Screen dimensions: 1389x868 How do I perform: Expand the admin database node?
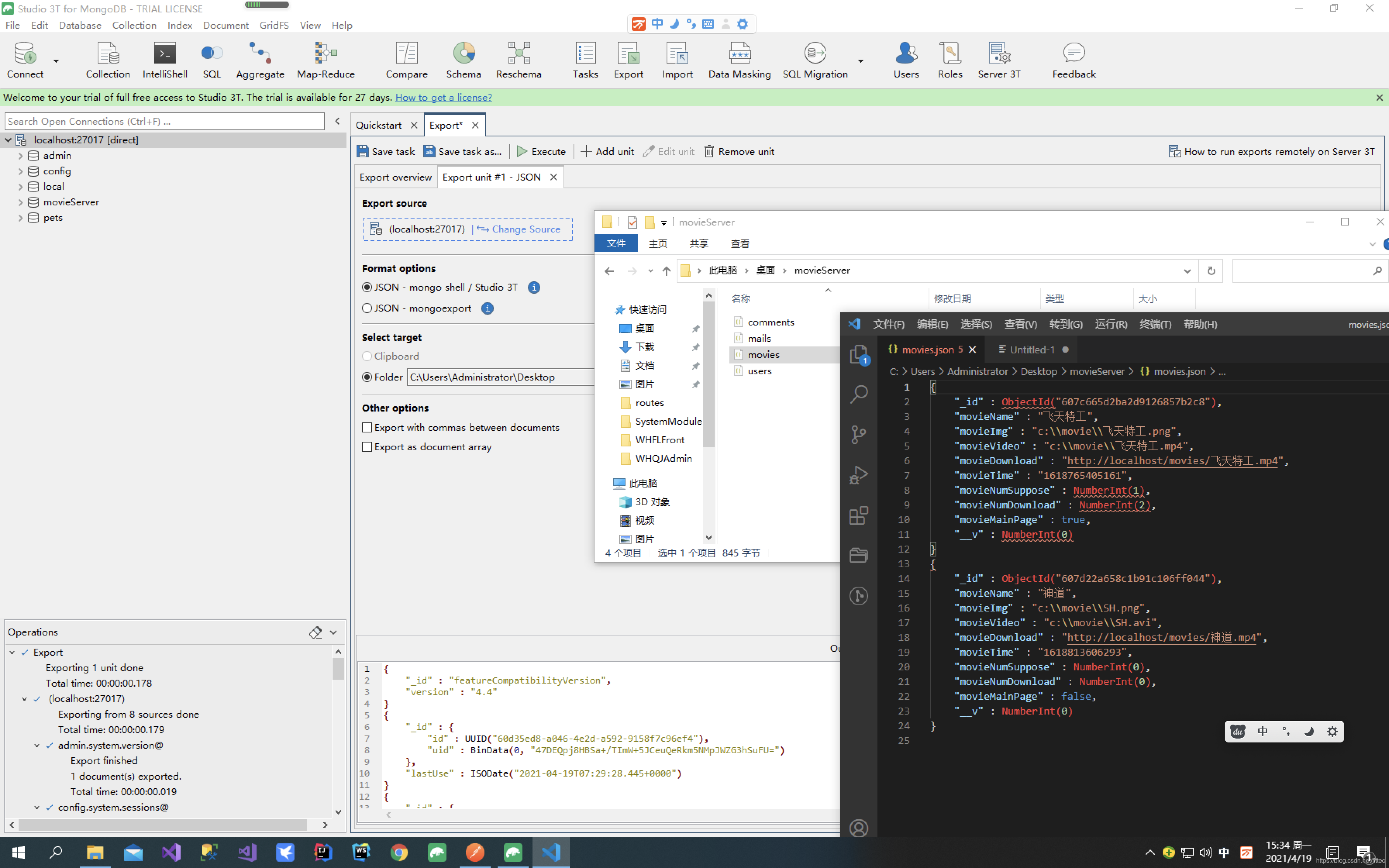tap(21, 155)
